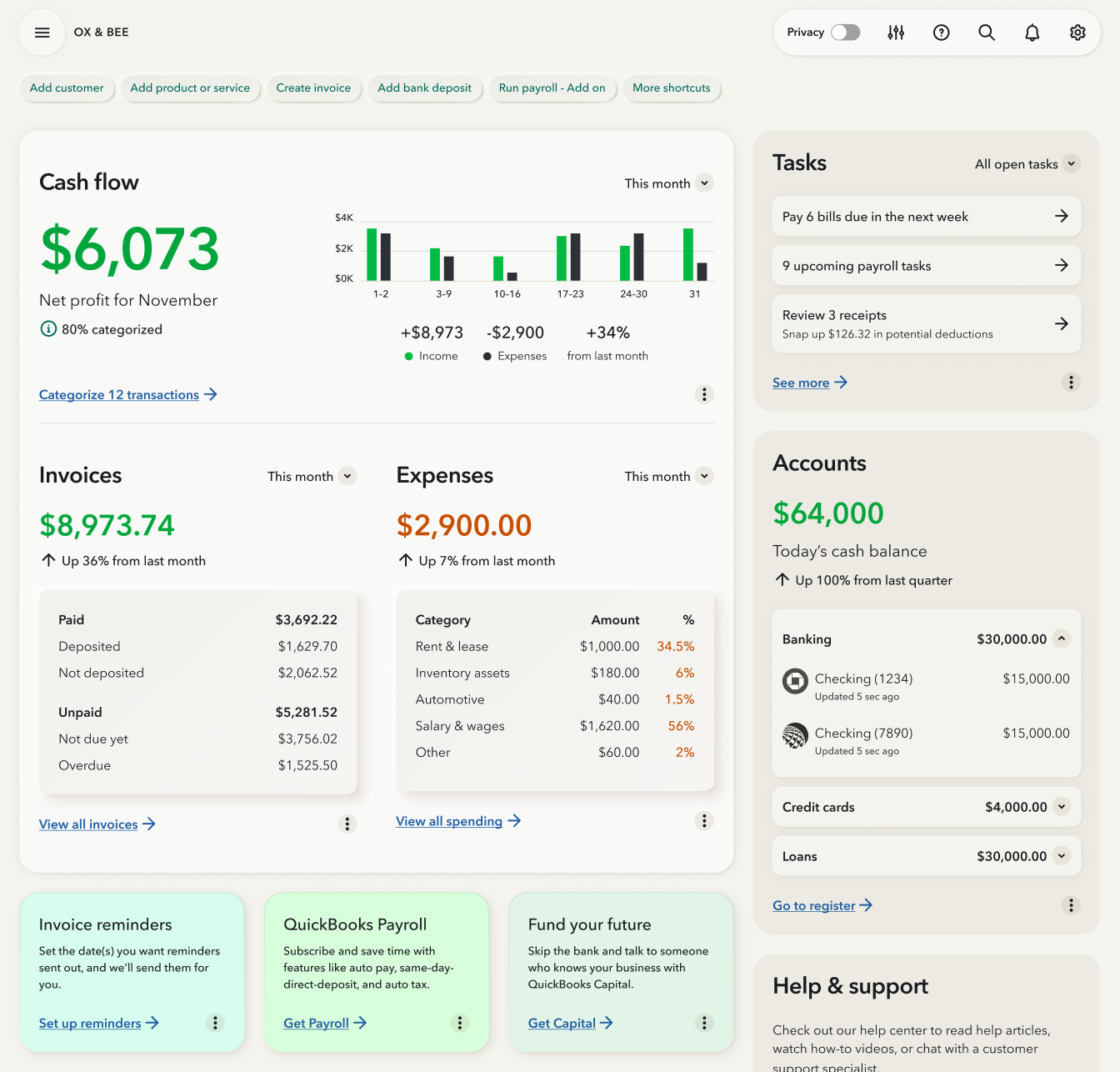
Task: Open the Cash flow more options menu
Action: point(704,394)
